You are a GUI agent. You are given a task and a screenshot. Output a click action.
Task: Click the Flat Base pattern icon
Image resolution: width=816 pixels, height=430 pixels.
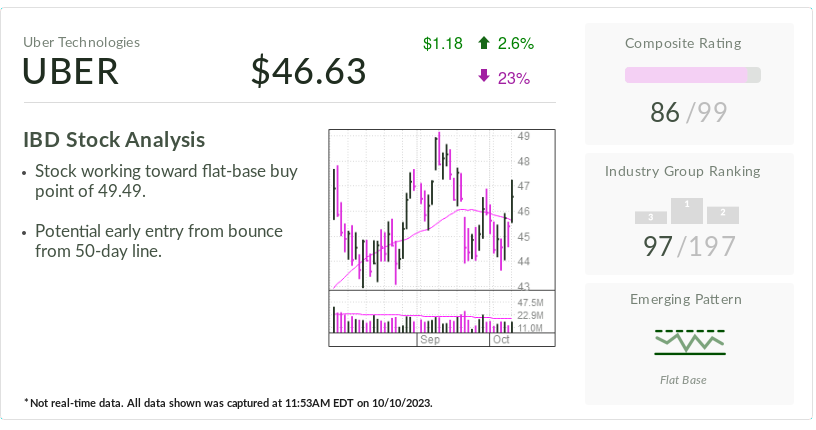click(x=690, y=341)
